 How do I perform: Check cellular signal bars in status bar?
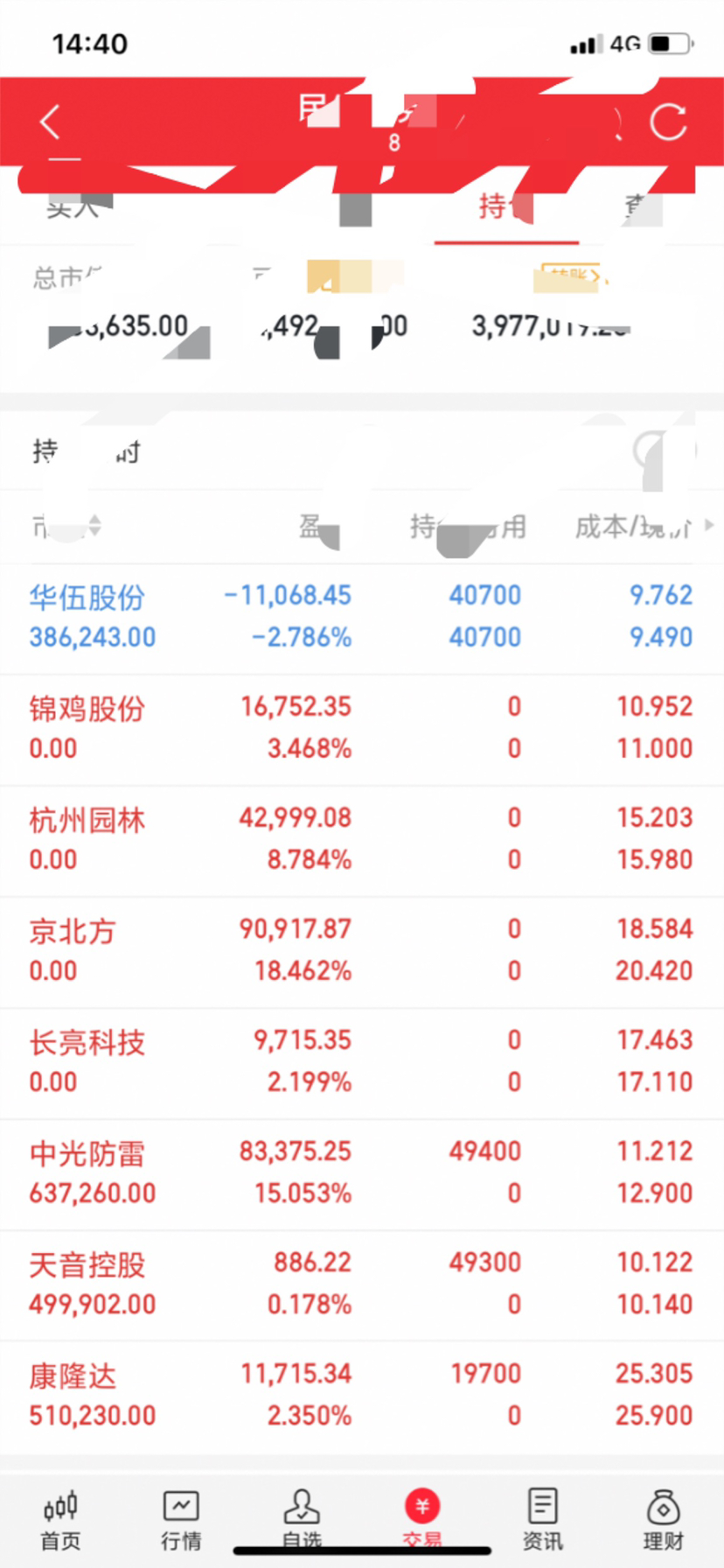click(x=587, y=45)
